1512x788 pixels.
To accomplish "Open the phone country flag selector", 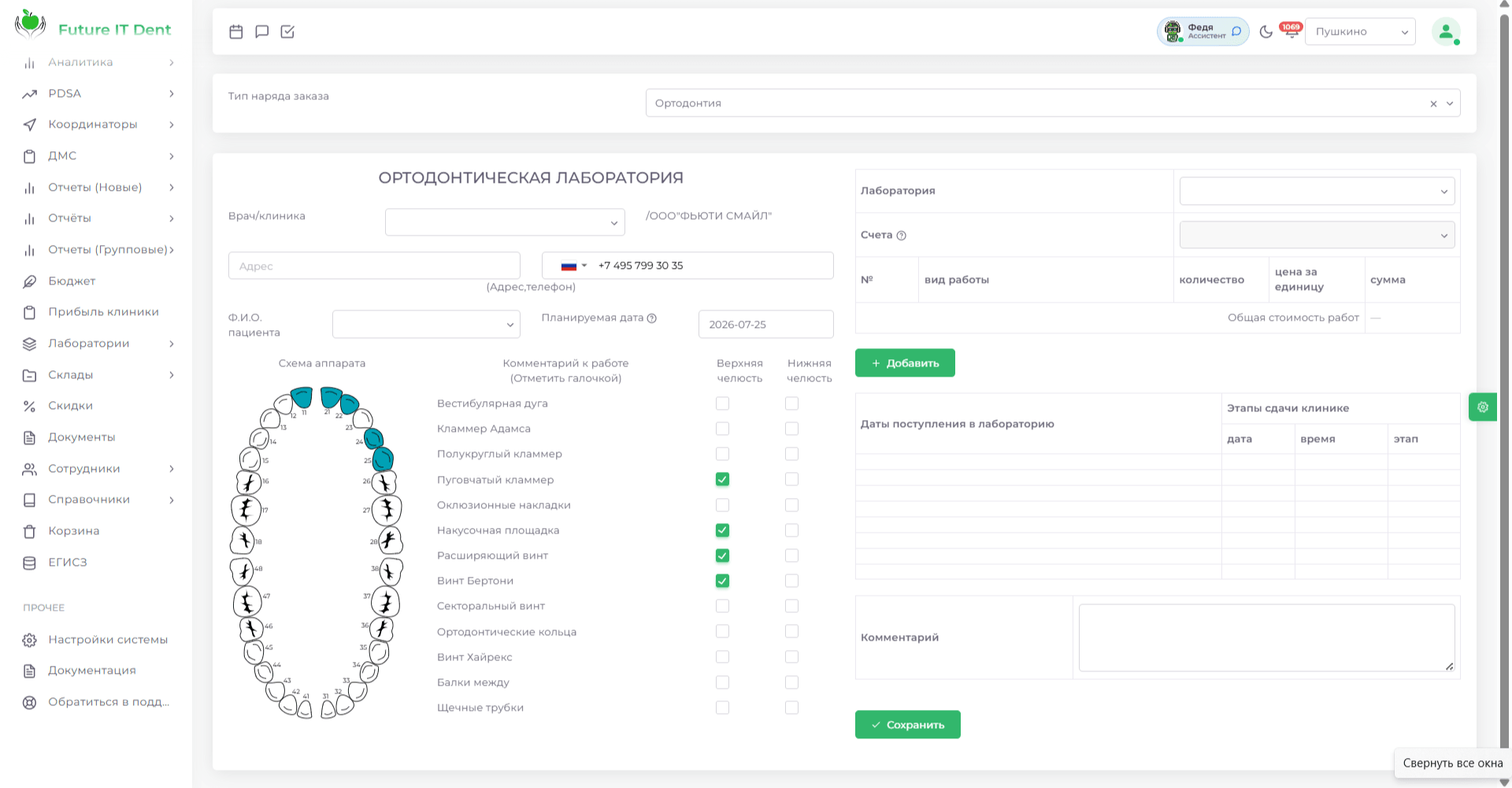I will click(573, 266).
